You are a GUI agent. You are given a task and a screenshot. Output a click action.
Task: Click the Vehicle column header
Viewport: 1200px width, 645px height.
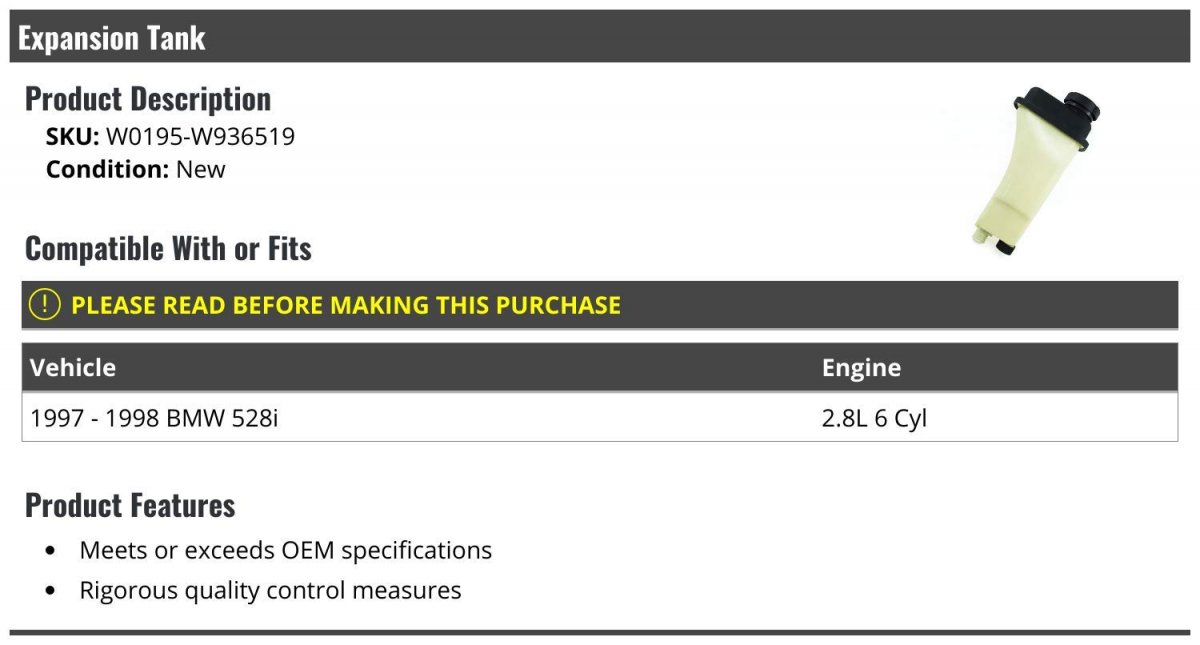click(x=73, y=367)
